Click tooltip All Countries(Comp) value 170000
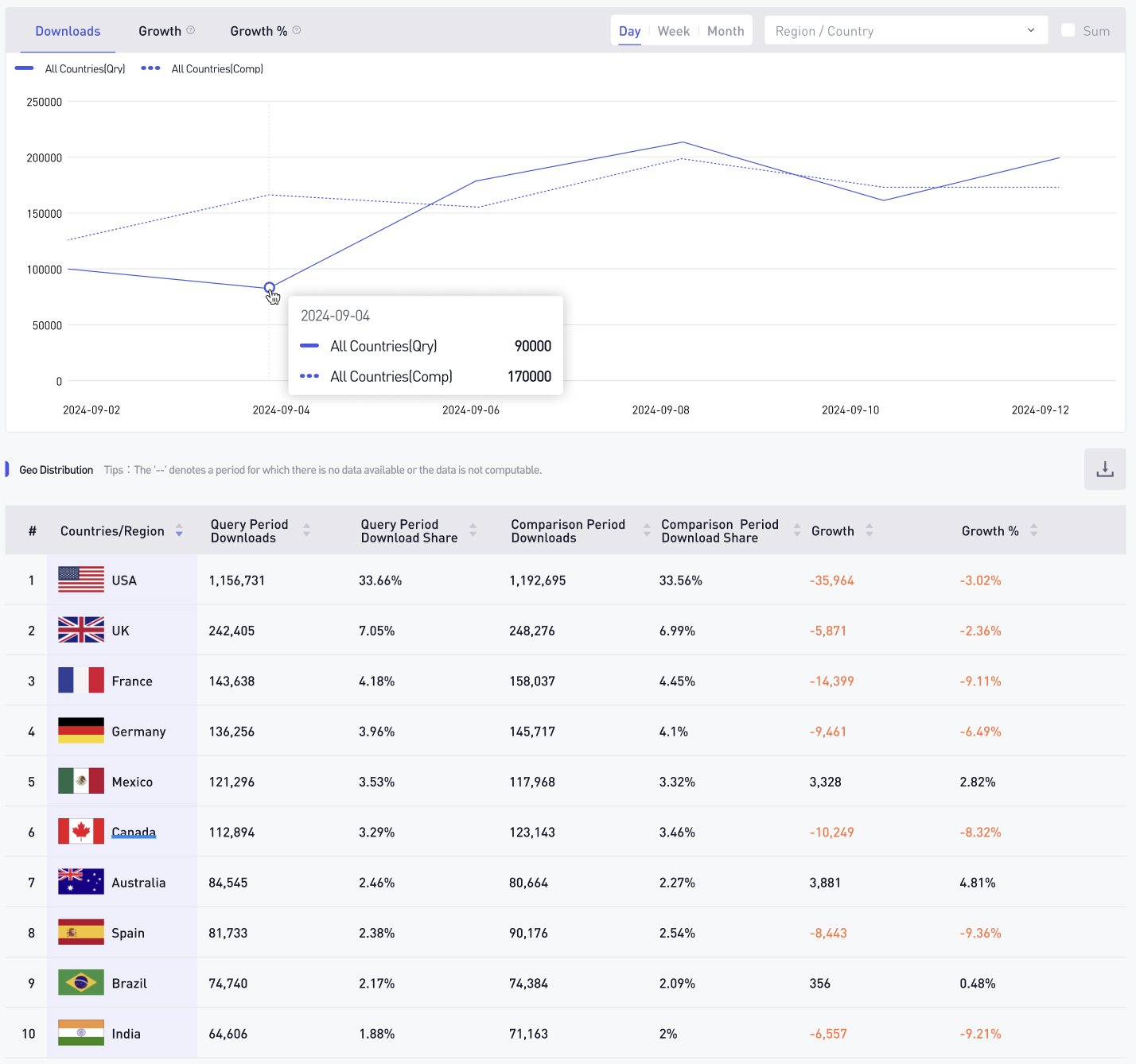This screenshot has height=1064, width=1136. [530, 376]
